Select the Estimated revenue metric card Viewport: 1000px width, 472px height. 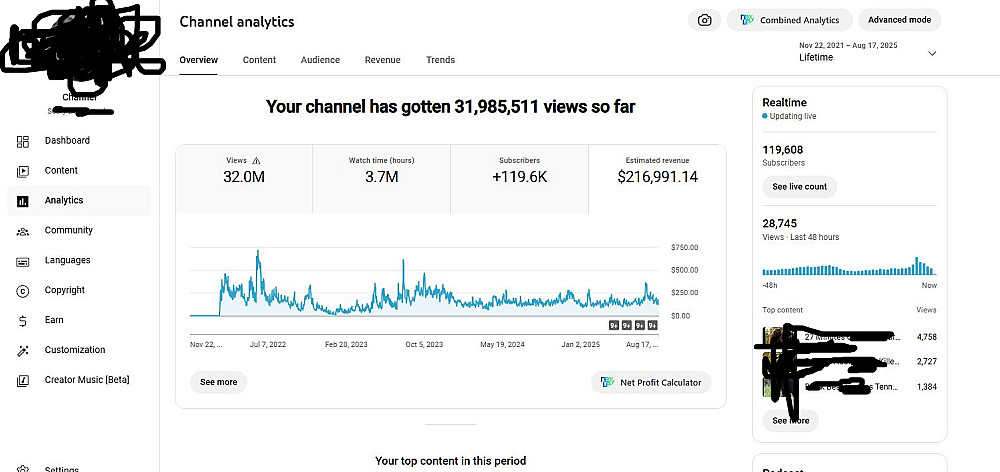point(657,170)
